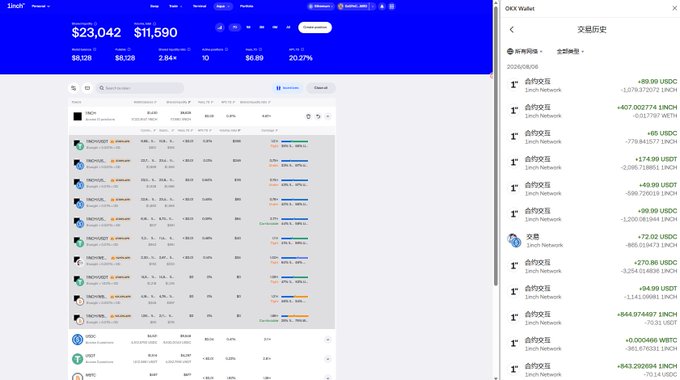Select the chart view icon beside time ranges
Image resolution: width=680 pixels, height=380 pixels.
coord(220,27)
